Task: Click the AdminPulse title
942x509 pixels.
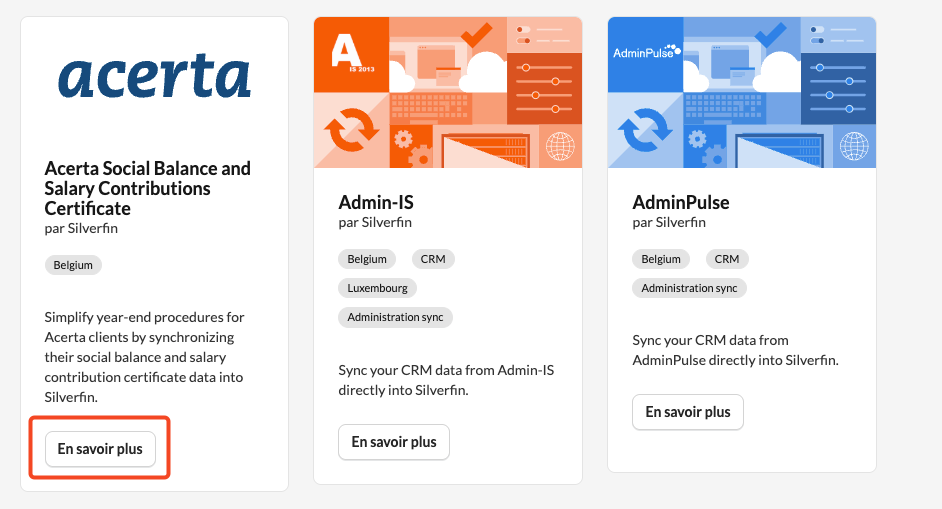Action: tap(681, 203)
